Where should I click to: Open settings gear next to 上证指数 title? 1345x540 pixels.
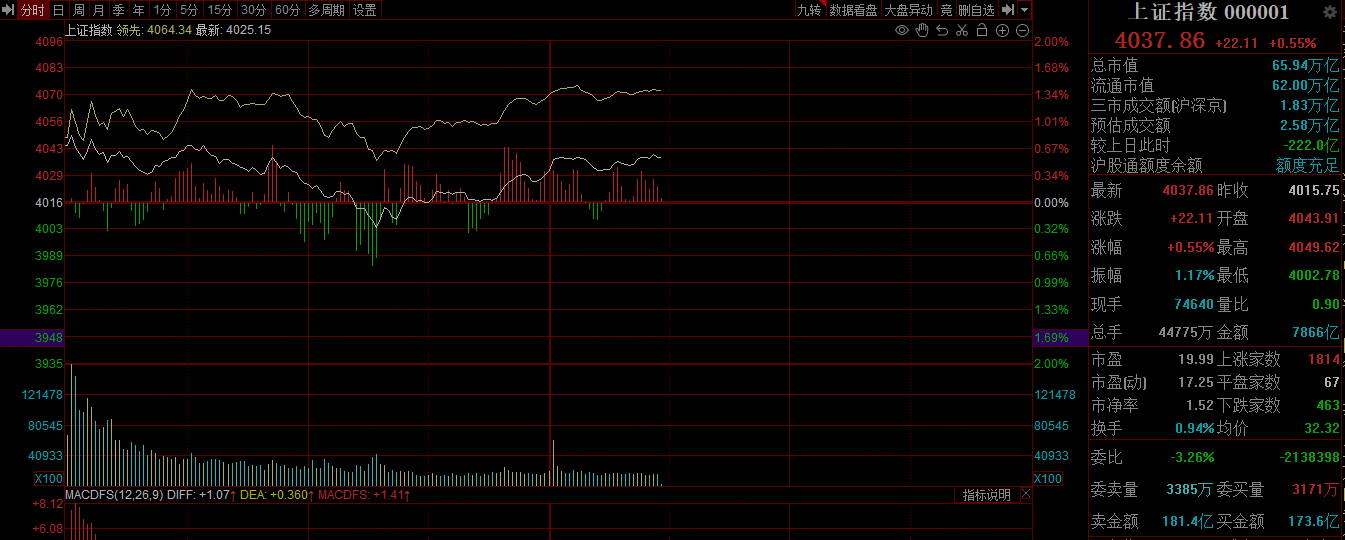[x=1329, y=13]
